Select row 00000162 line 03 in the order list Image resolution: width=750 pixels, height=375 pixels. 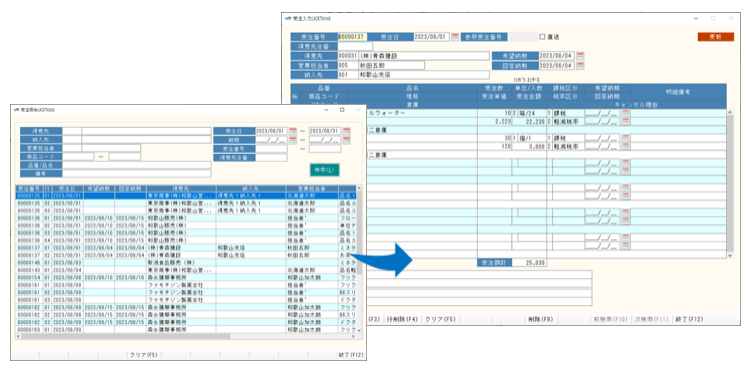click(187, 322)
